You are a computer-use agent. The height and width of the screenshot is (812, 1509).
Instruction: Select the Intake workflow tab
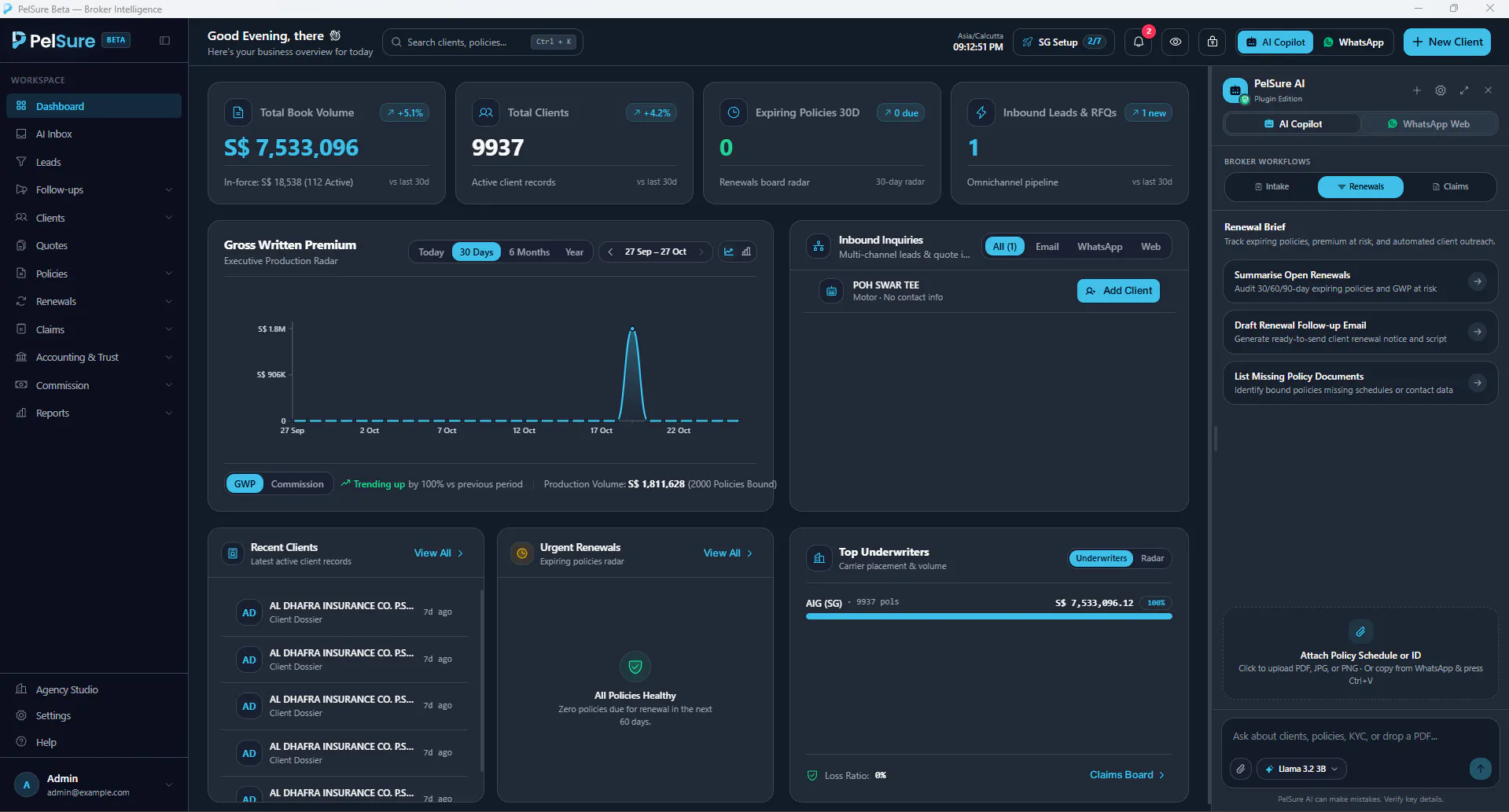point(1272,187)
